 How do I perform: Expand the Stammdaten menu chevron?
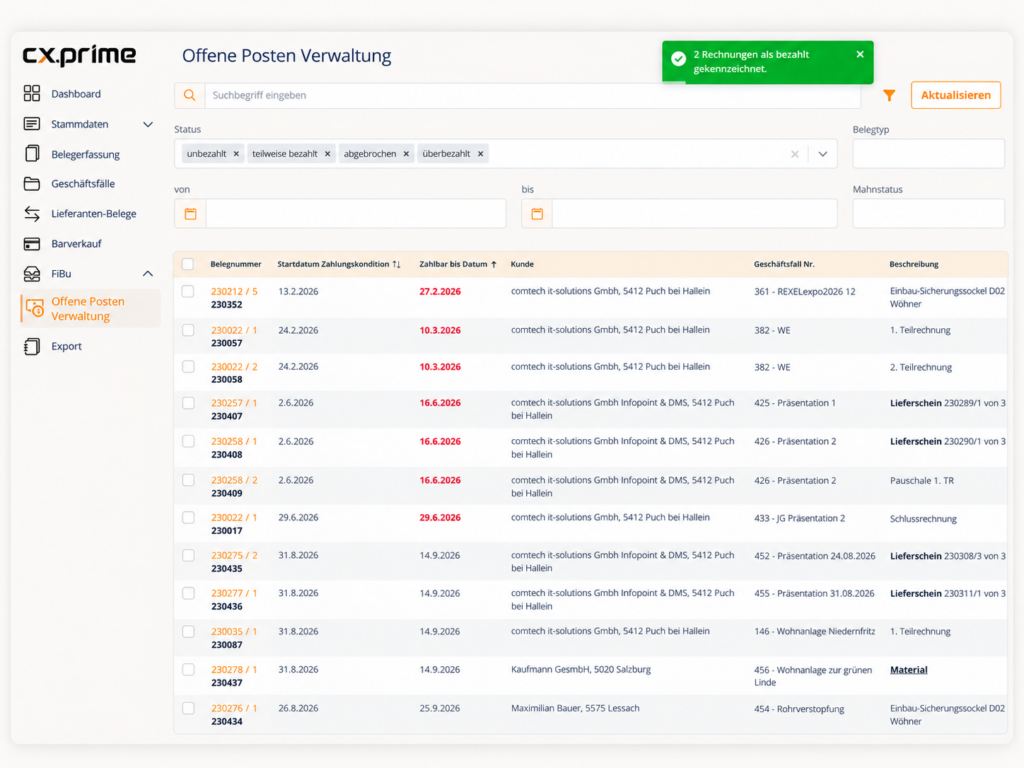pyautogui.click(x=148, y=124)
